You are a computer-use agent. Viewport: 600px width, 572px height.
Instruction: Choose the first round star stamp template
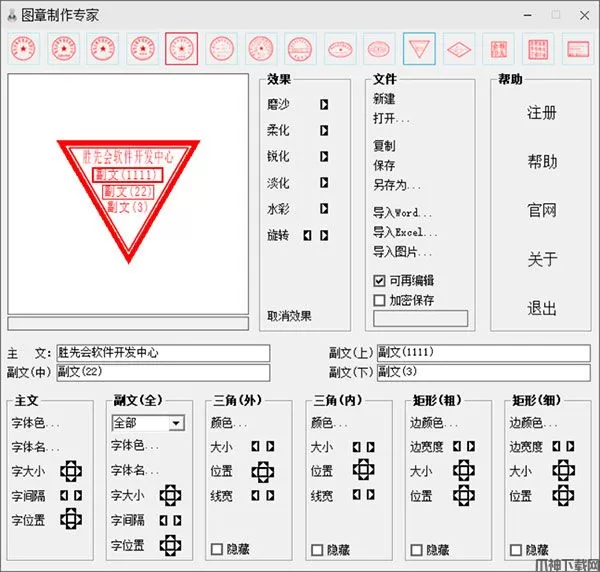click(24, 49)
